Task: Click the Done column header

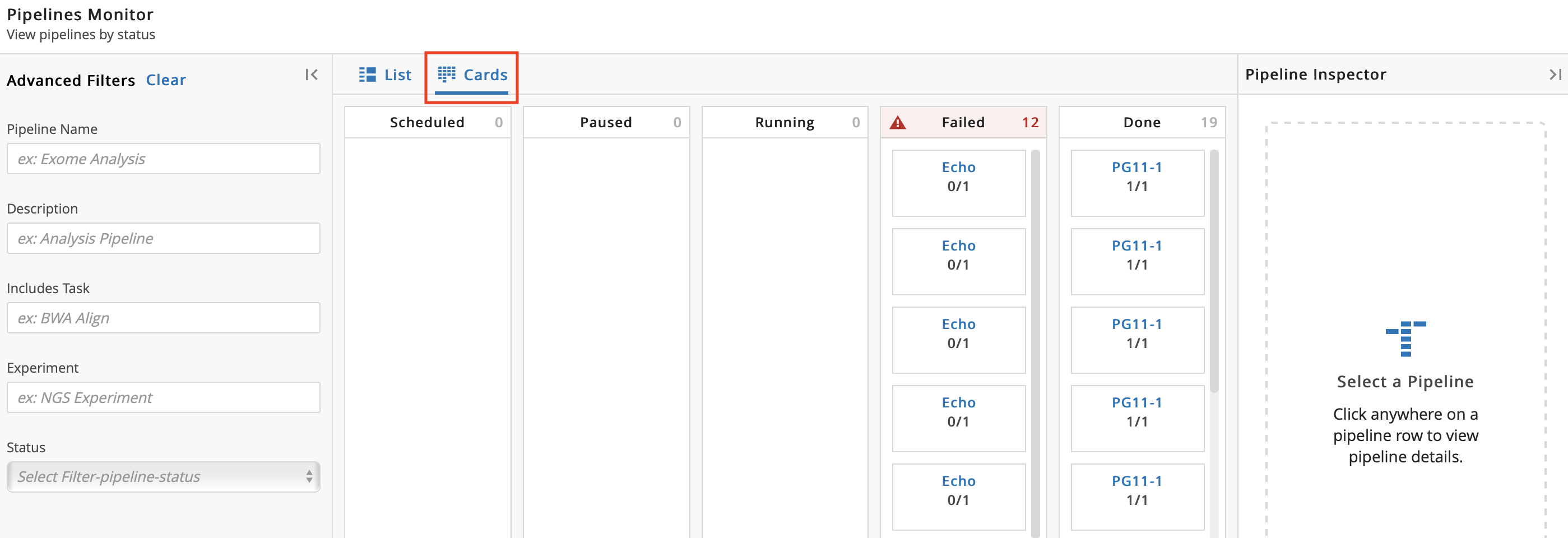Action: tap(1142, 122)
